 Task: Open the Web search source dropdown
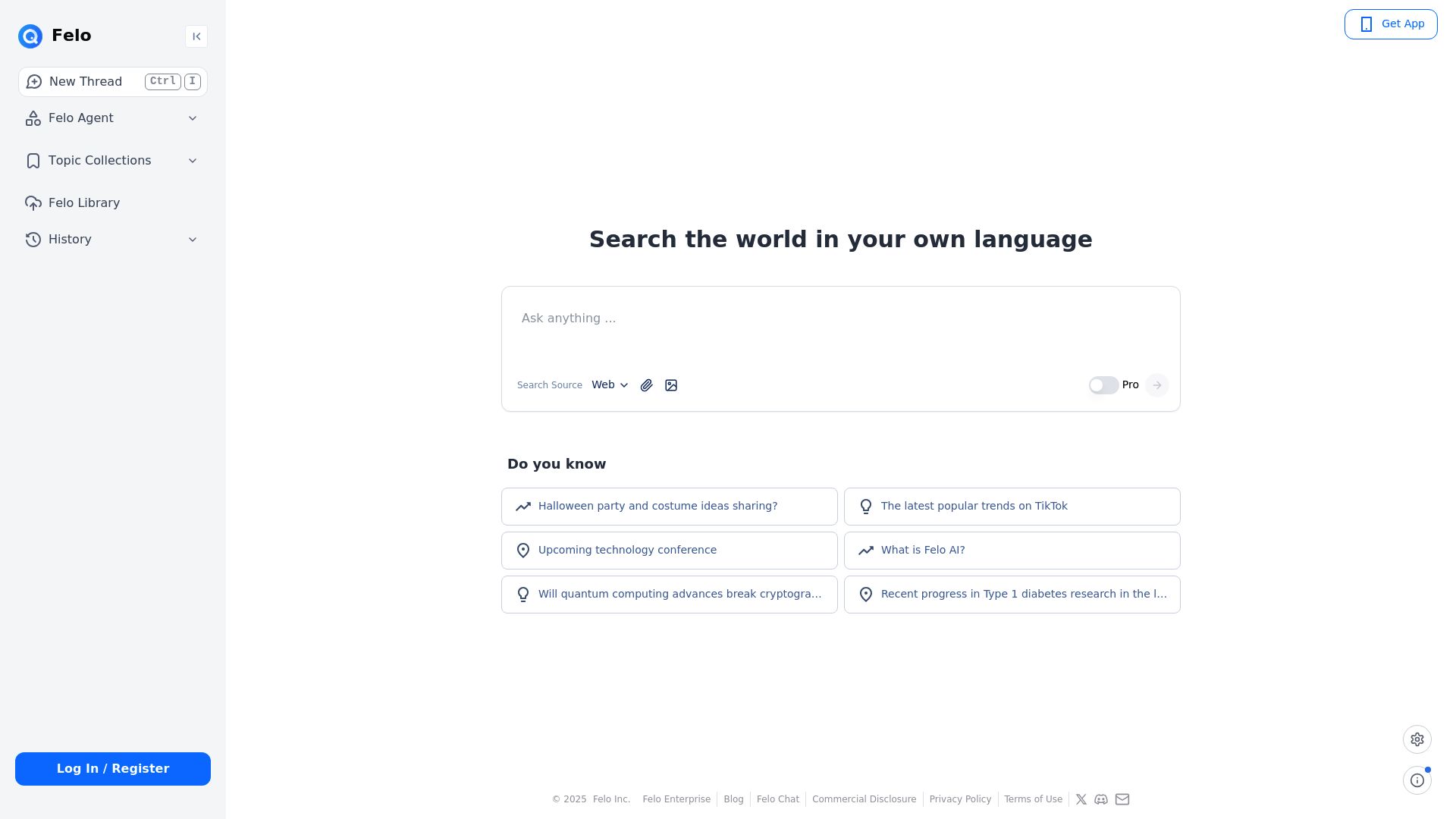(610, 385)
